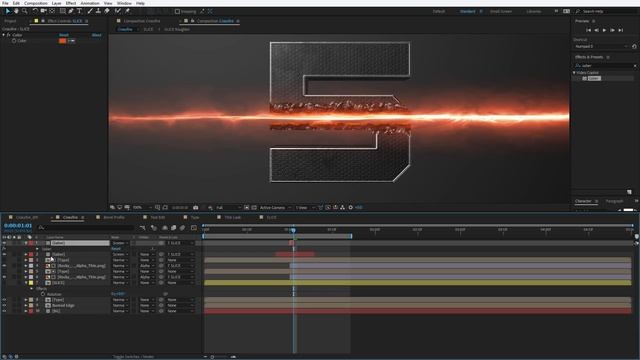
Task: Select the Brush tool
Action: (90, 11)
